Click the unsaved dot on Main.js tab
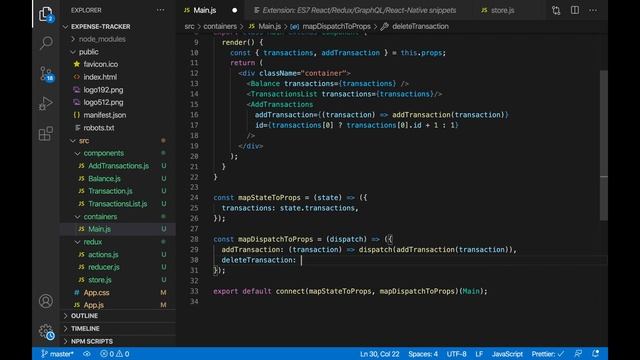The height and width of the screenshot is (360, 640). [235, 10]
